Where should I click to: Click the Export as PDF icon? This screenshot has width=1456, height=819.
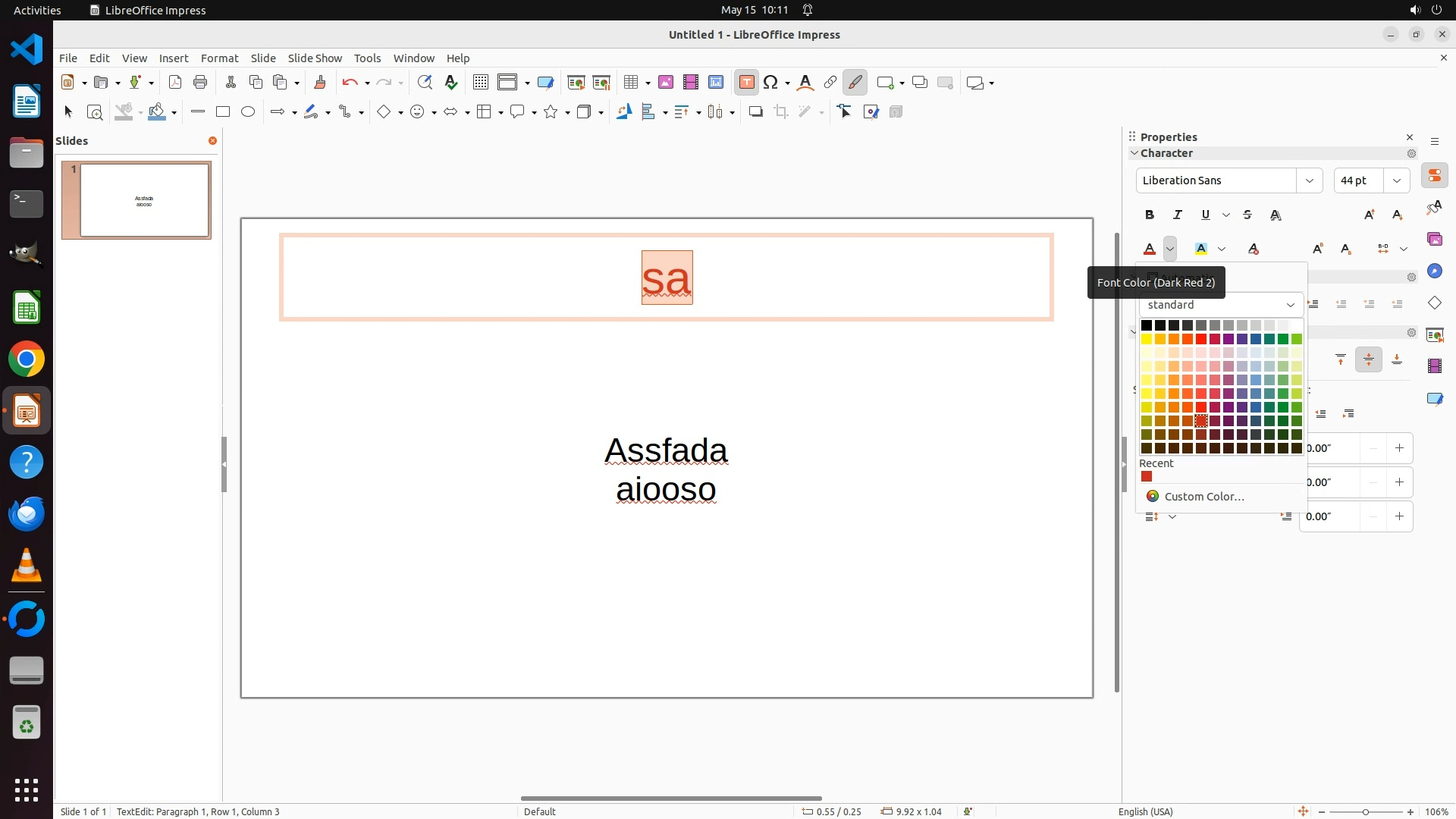[x=175, y=83]
